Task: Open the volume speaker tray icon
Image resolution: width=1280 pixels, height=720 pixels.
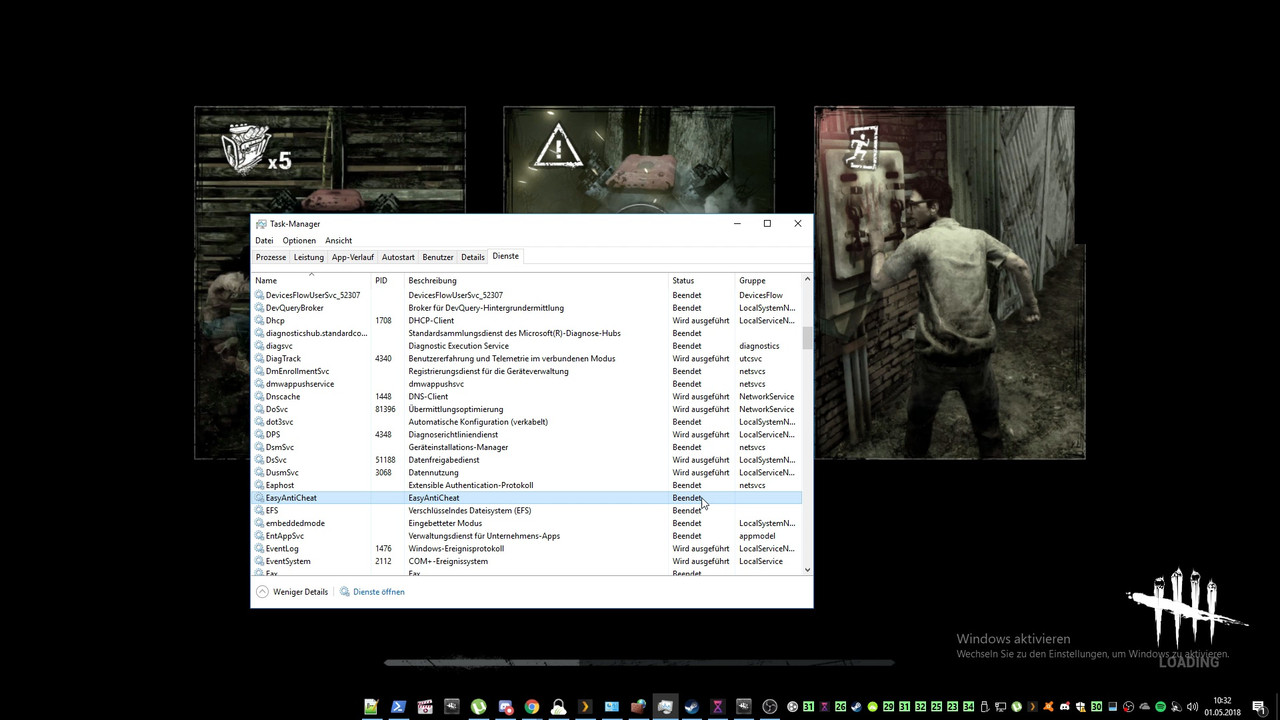Action: 1192,707
